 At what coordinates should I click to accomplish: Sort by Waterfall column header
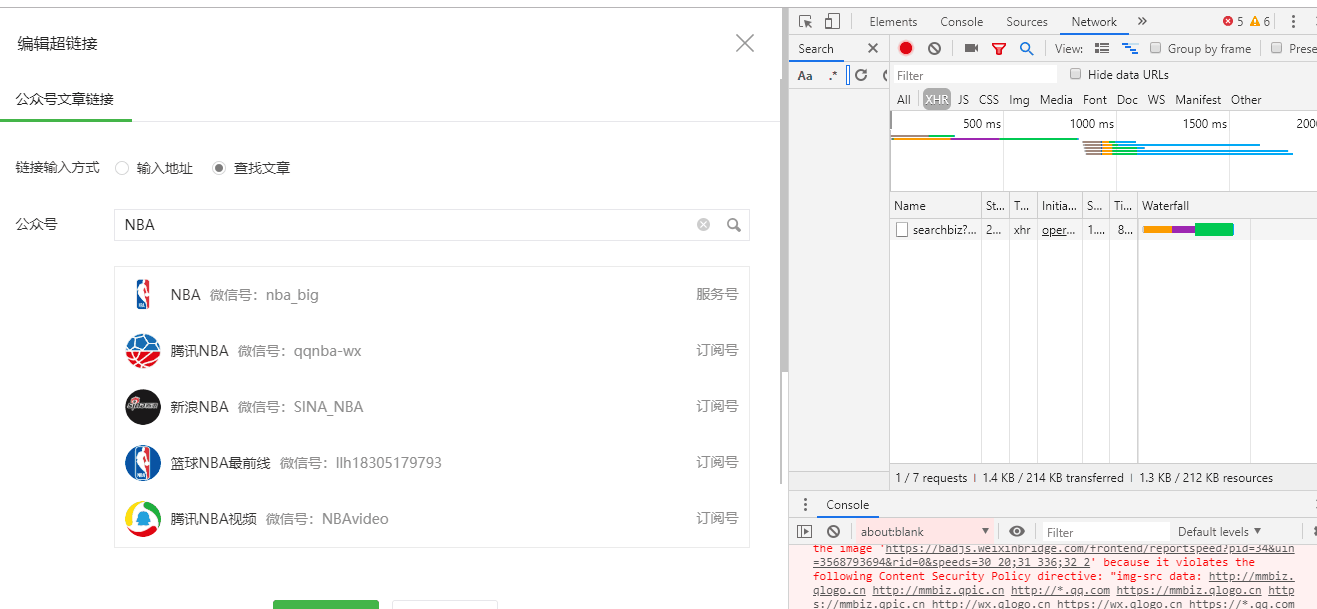[x=1227, y=206]
